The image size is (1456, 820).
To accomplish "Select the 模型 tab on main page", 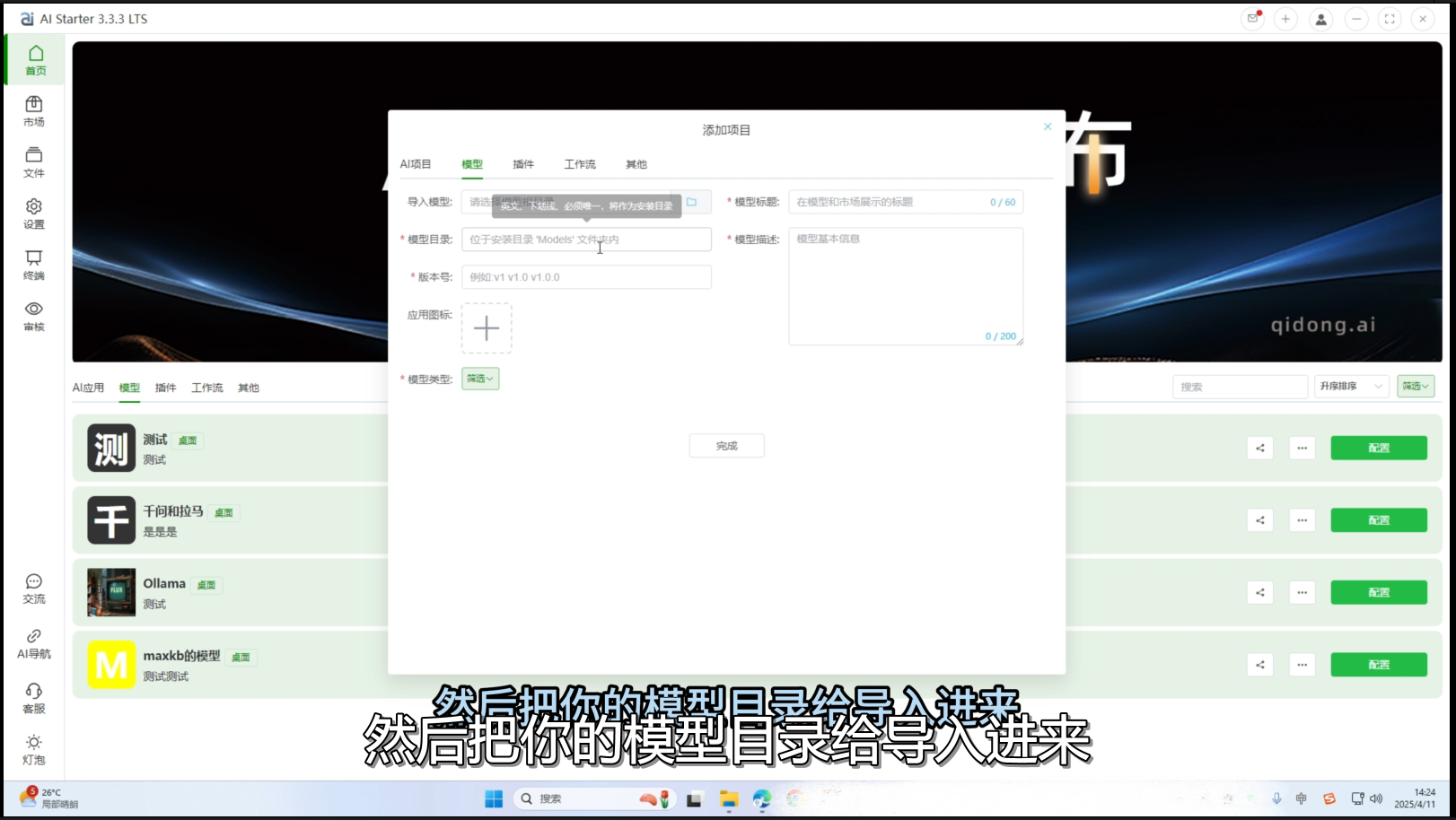I will point(129,388).
